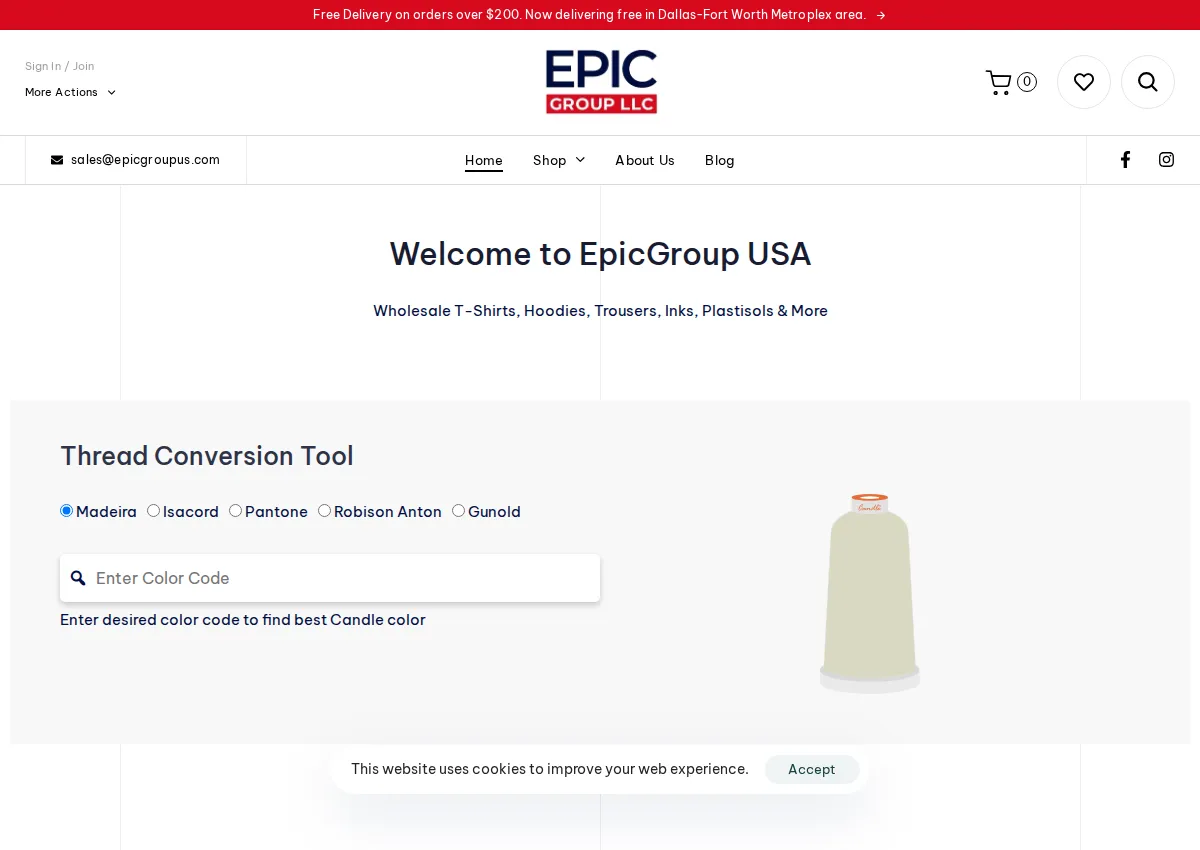Select the Madeira radio button
This screenshot has width=1200, height=850.
point(67,511)
